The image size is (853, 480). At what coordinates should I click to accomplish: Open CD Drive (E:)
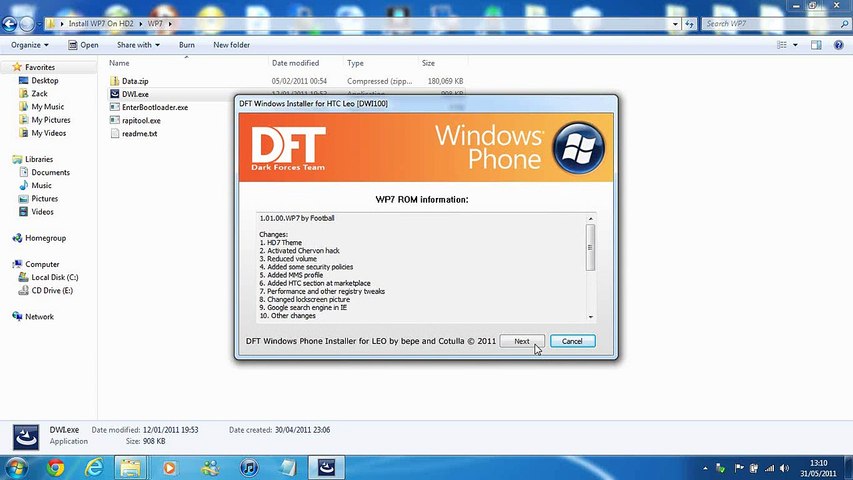(52, 291)
